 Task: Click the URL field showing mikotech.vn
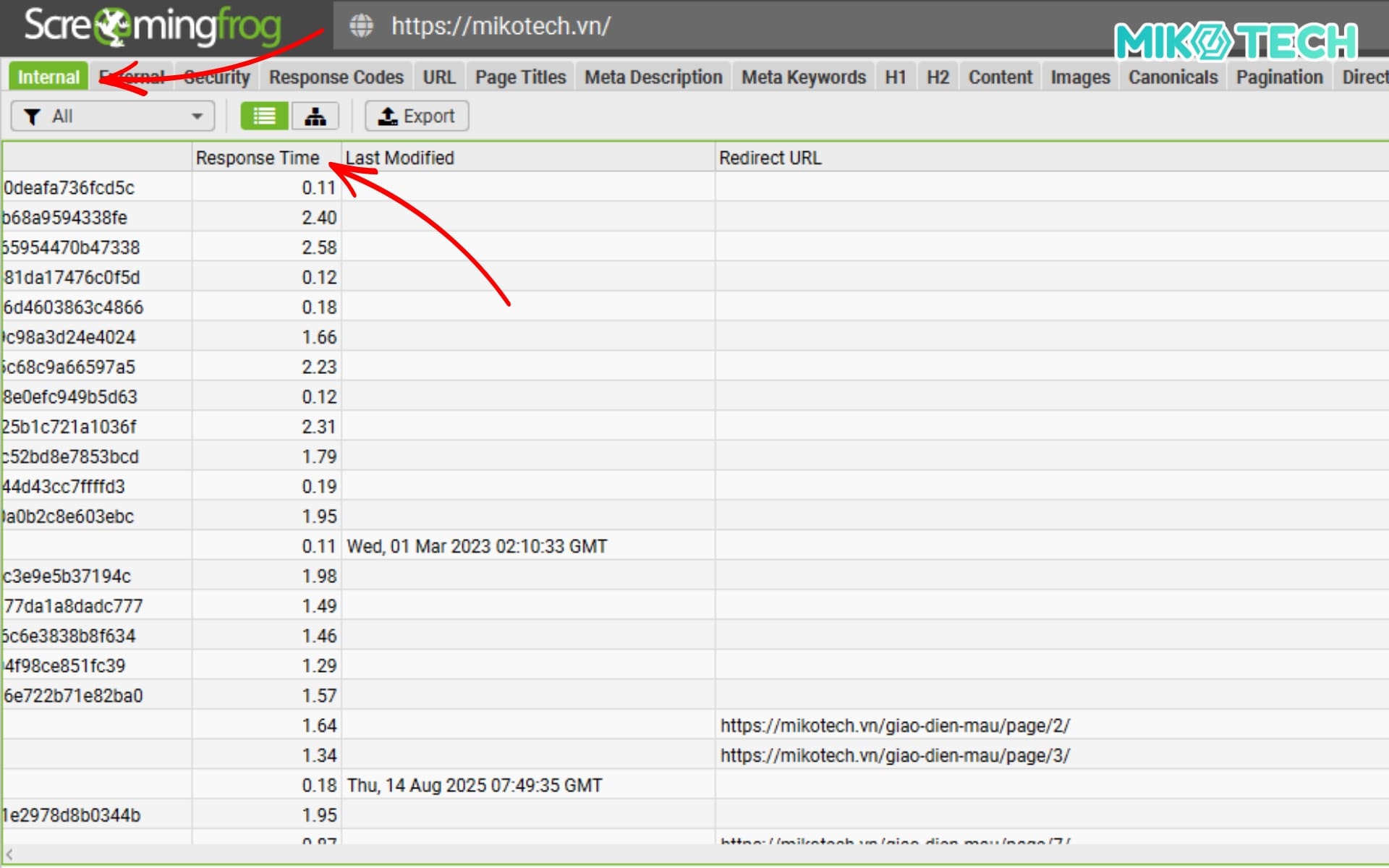501,26
